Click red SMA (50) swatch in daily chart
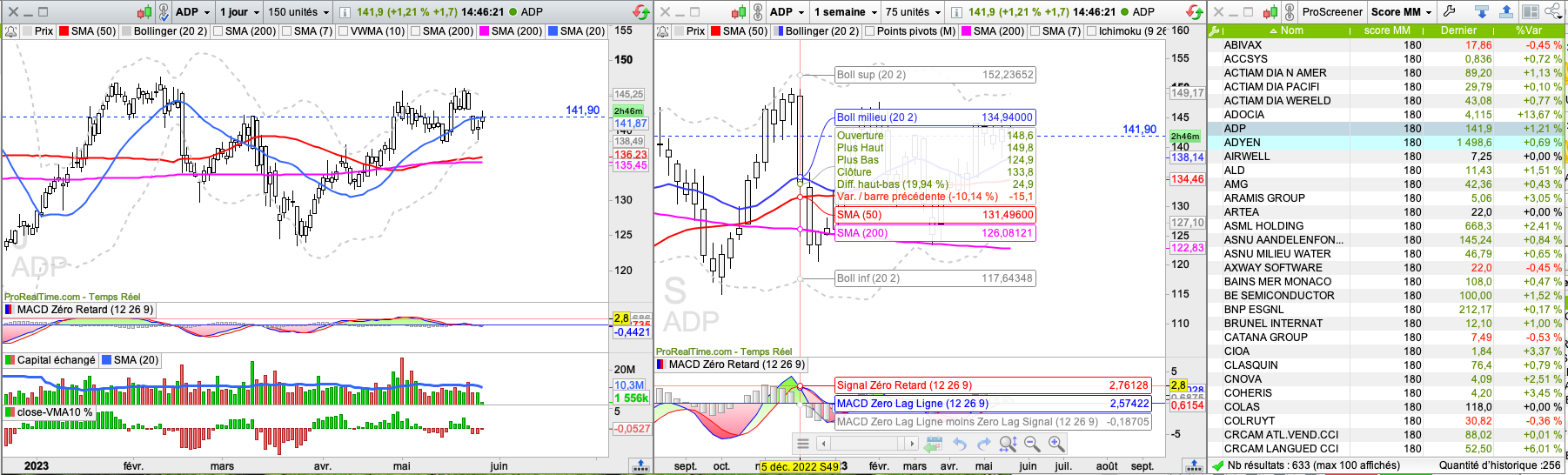Image resolution: width=1568 pixels, height=475 pixels. pos(64,31)
